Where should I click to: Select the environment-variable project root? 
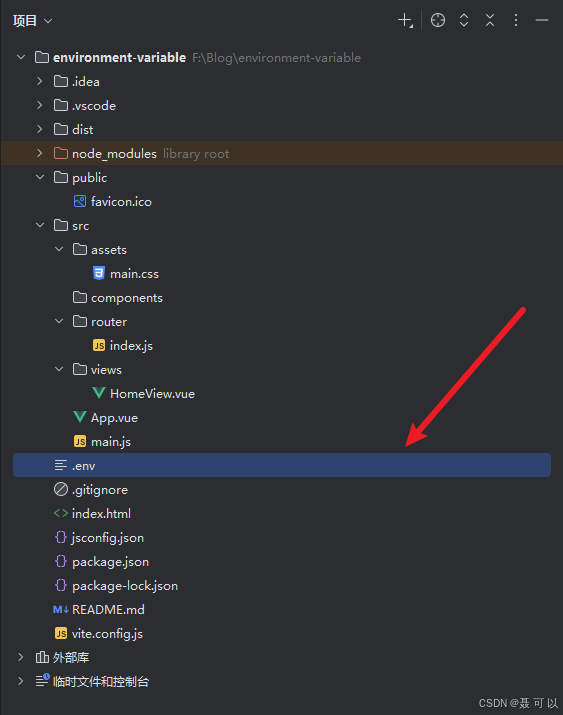tap(119, 57)
